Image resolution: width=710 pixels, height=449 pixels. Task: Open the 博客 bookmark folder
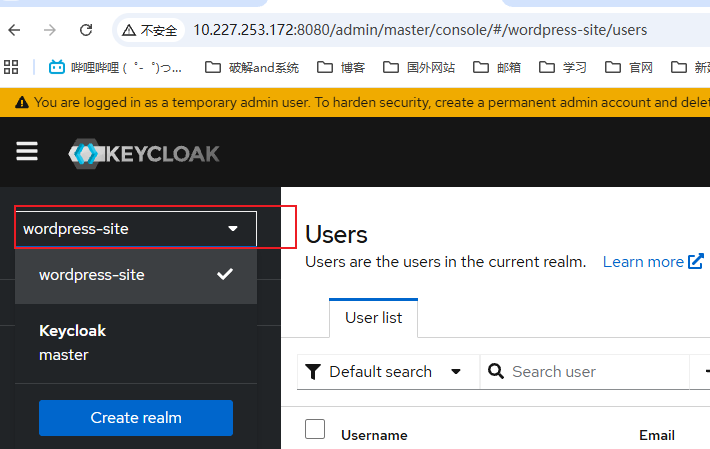pos(341,67)
